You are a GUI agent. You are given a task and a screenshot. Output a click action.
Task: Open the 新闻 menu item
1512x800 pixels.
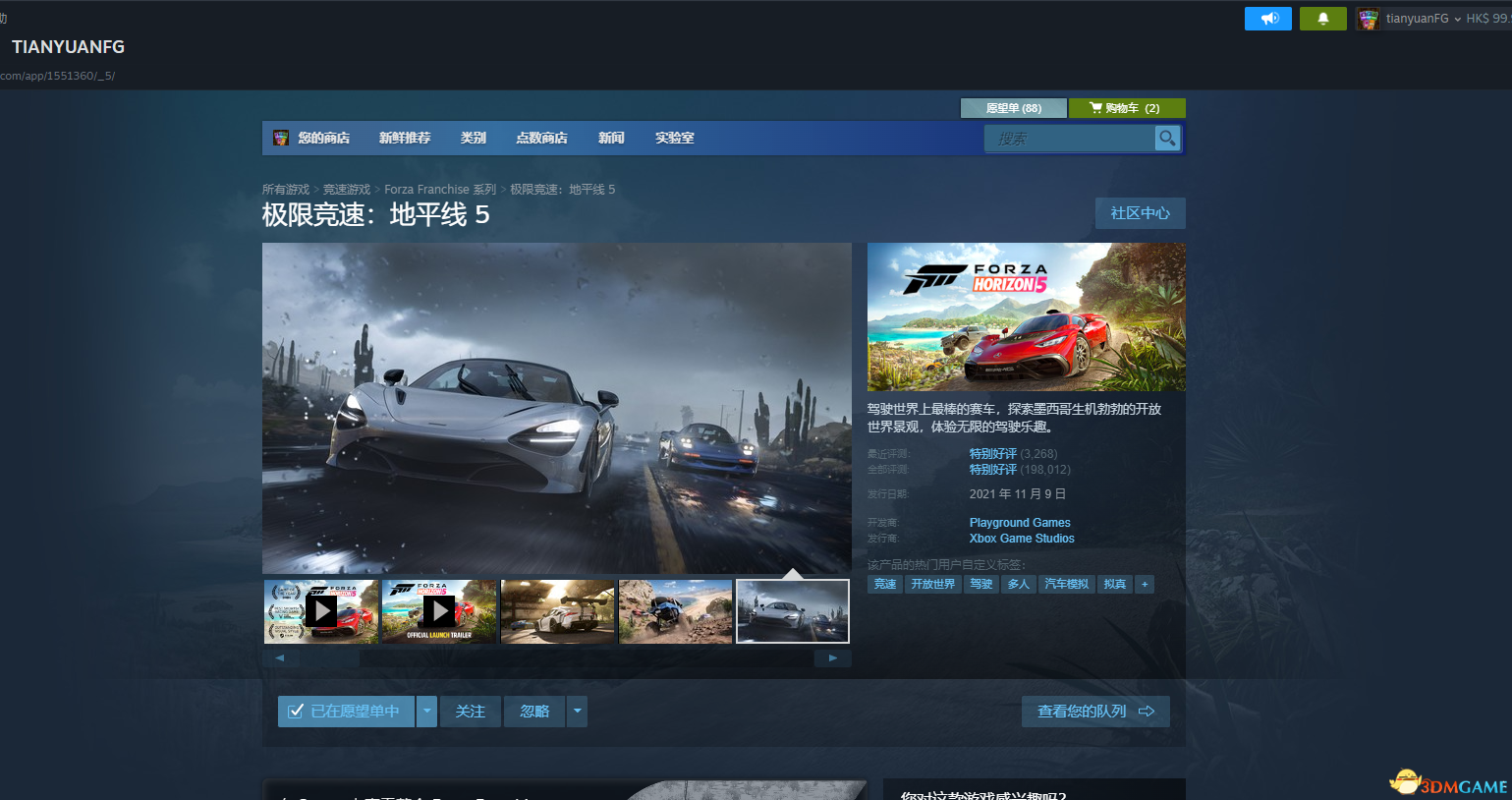click(611, 138)
